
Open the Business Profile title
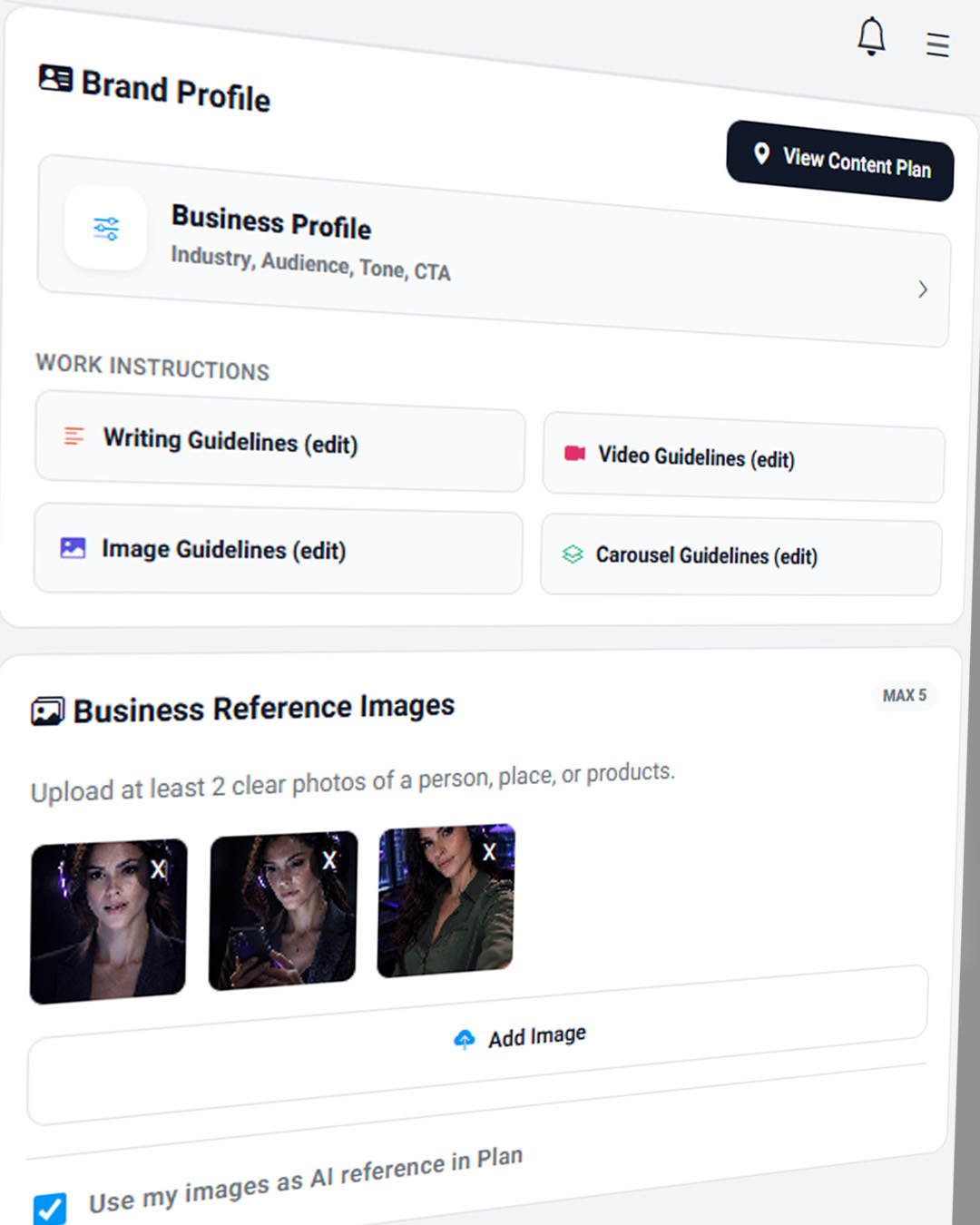click(271, 222)
